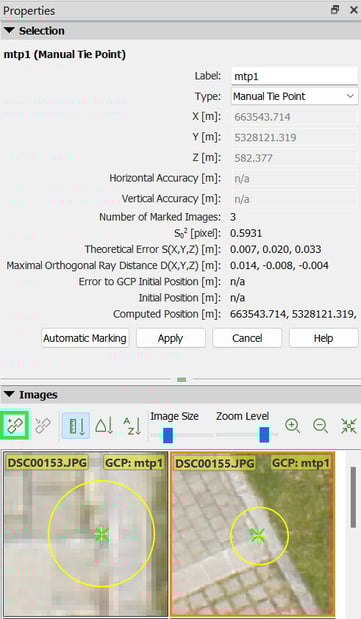Click the Label input field containing mtp1
The height and width of the screenshot is (619, 361).
click(x=295, y=76)
